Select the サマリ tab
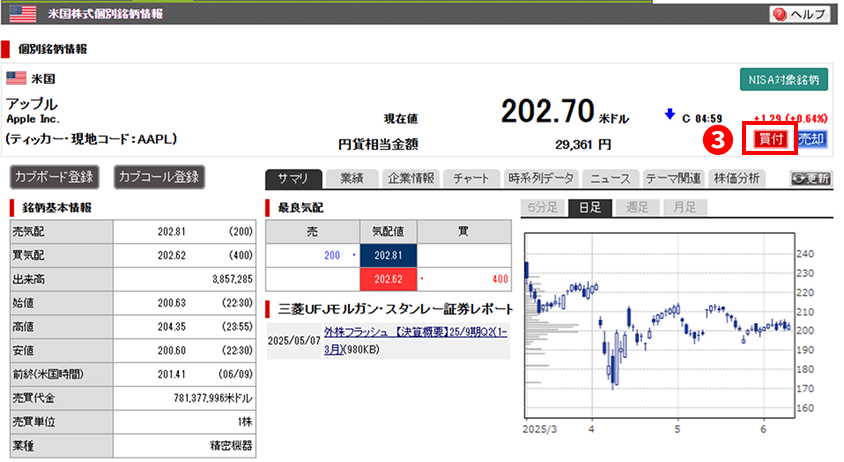 coord(294,179)
